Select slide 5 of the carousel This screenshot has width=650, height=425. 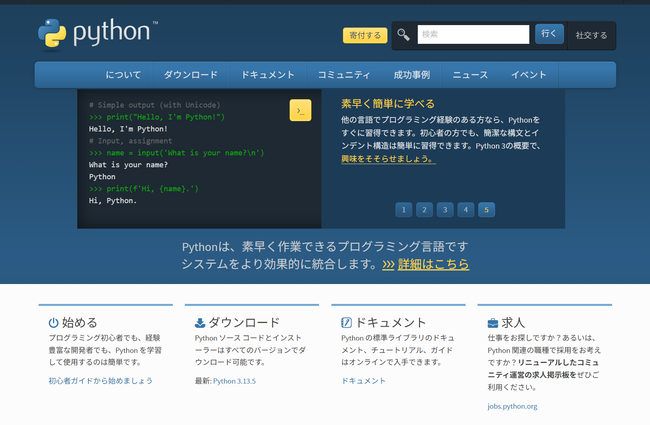486,210
